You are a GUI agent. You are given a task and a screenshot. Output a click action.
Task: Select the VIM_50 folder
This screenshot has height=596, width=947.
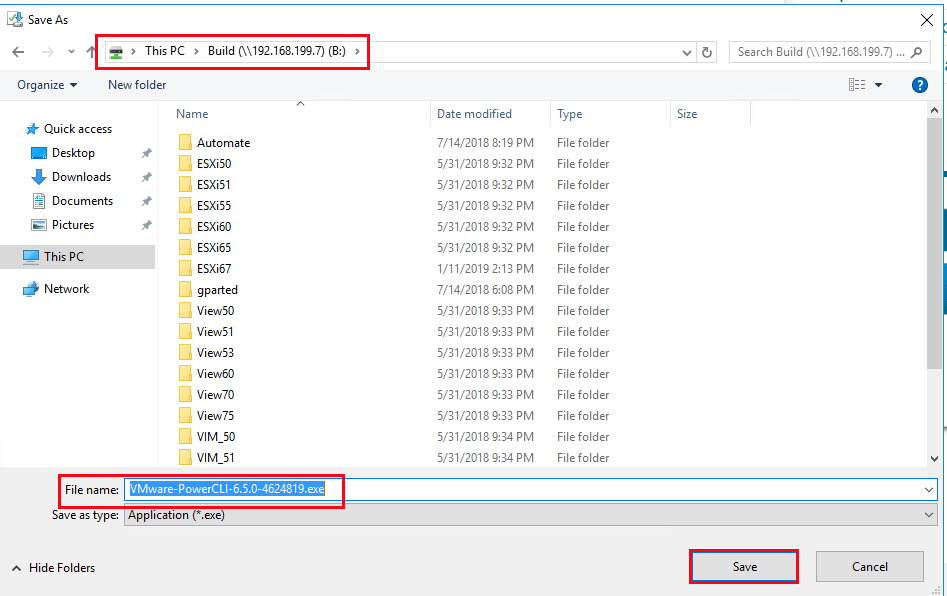coord(216,437)
